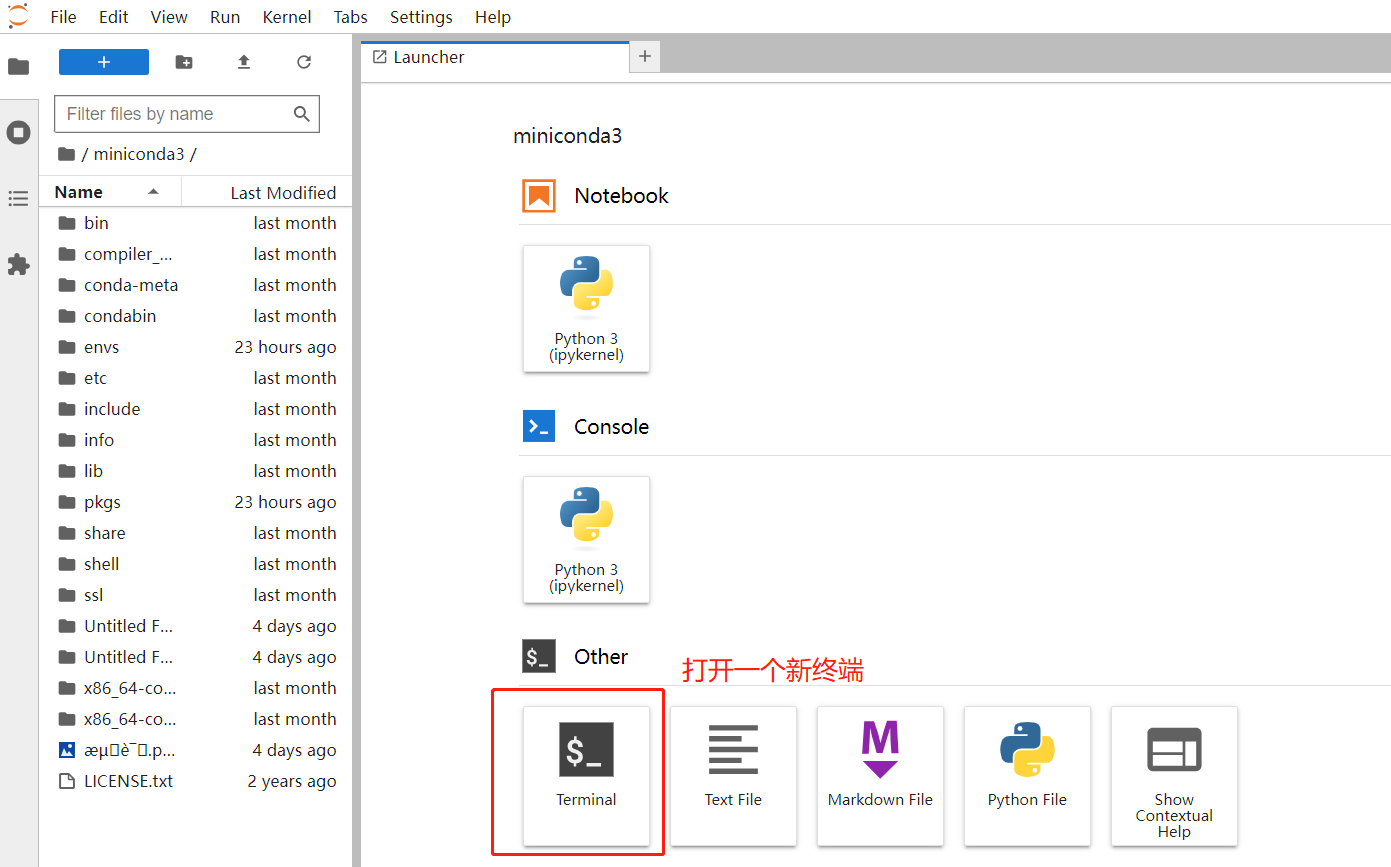Click the Jupyter logo icon

18,16
